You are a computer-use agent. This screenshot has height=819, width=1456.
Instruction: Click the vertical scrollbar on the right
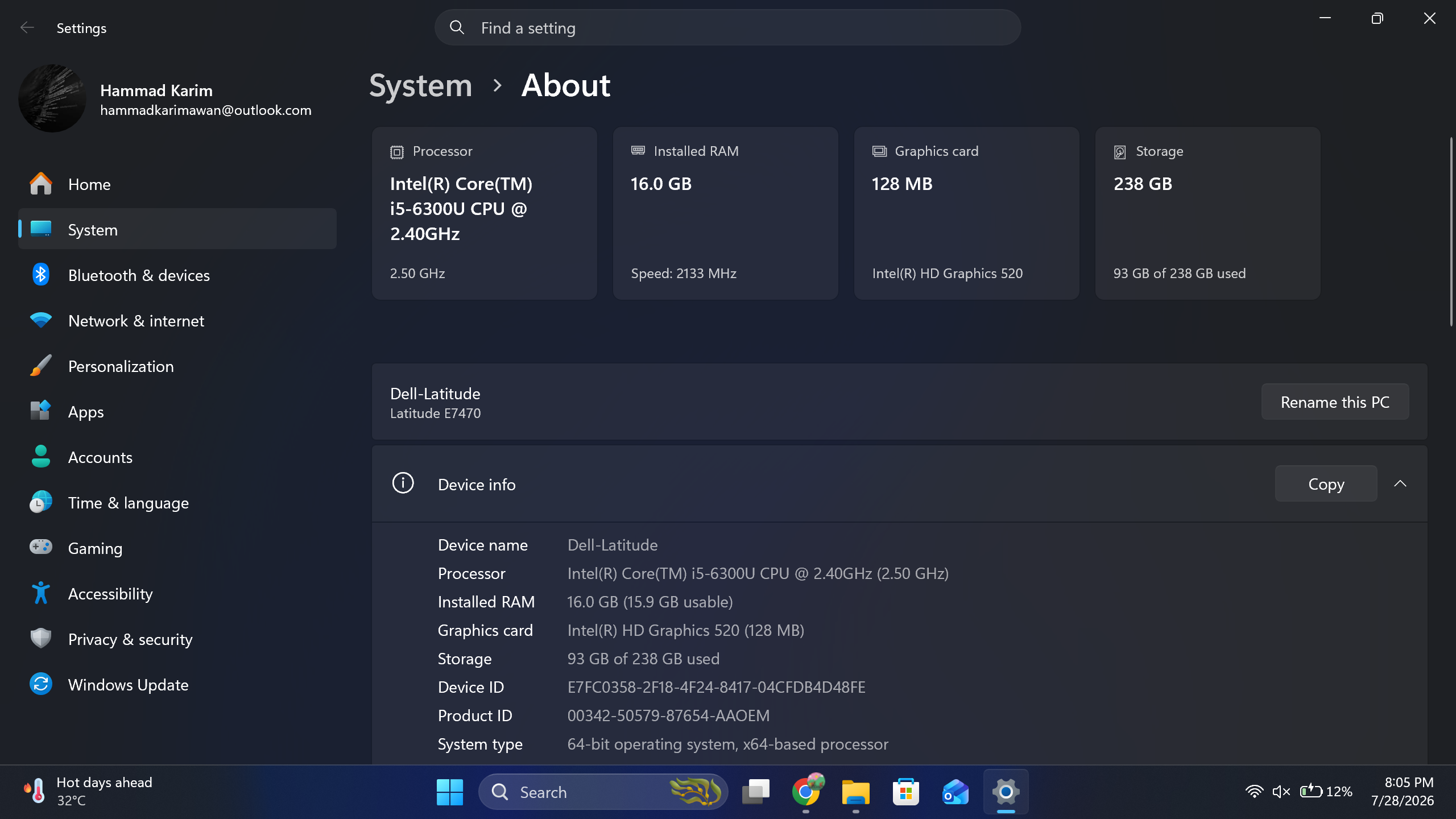(x=1451, y=231)
